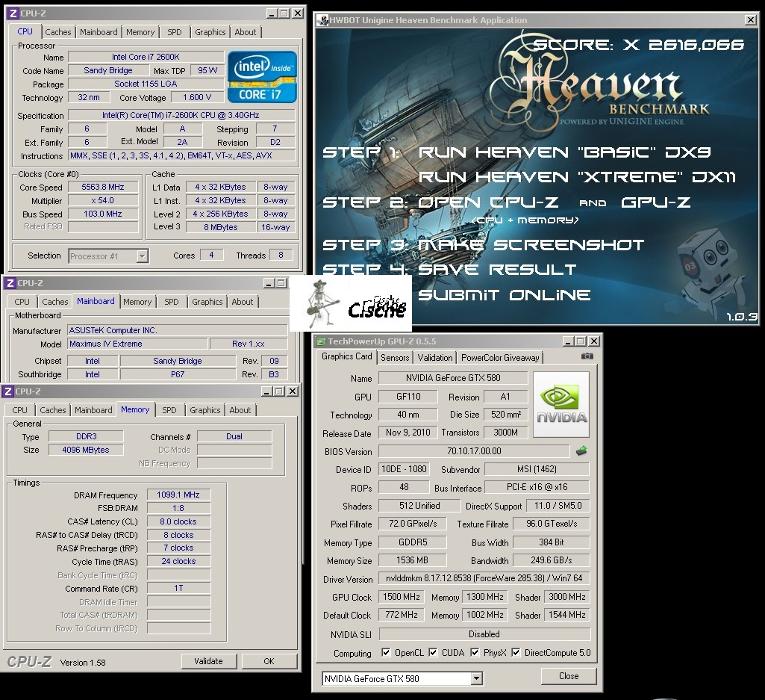The height and width of the screenshot is (700, 765).
Task: Click the CPU-Z title bar icon of the Memory window
Action: tap(8, 391)
